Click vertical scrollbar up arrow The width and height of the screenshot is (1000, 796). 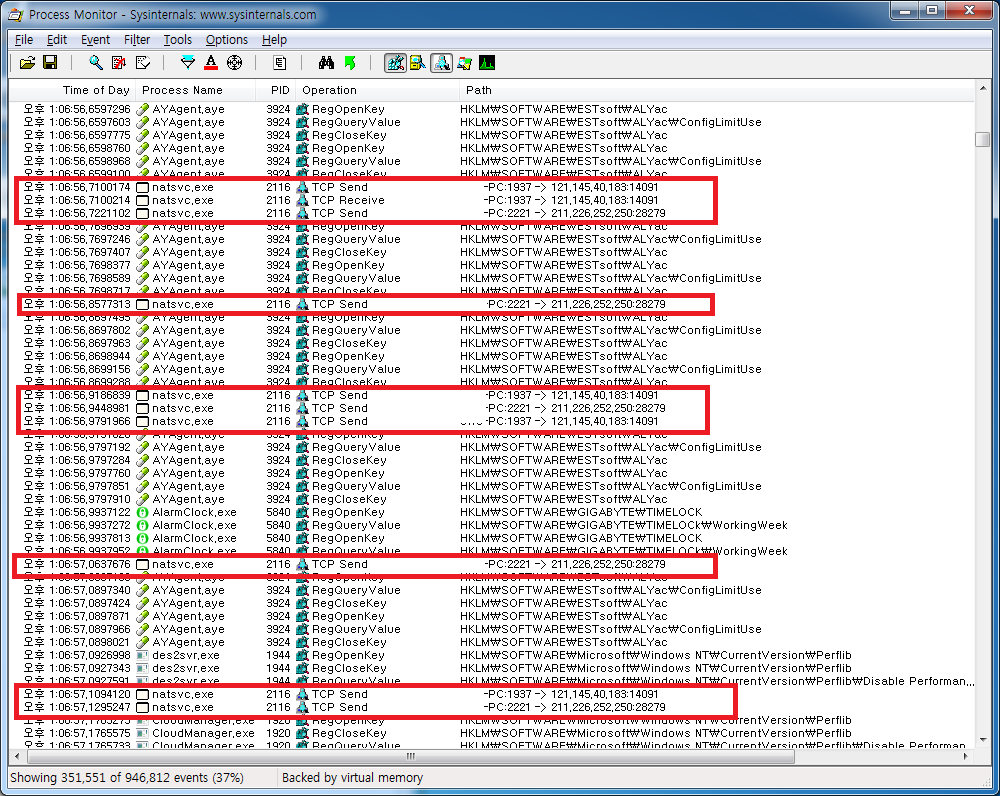[982, 90]
